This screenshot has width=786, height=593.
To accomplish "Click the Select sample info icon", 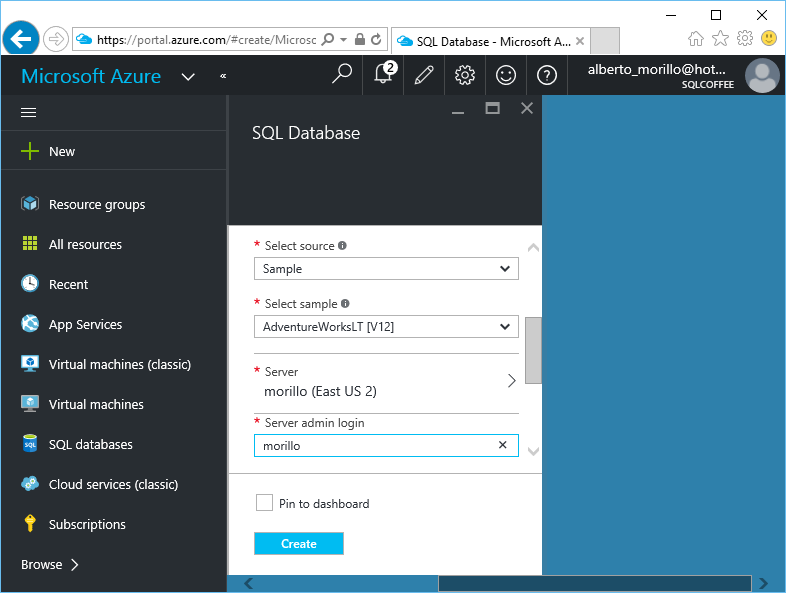I will (x=345, y=303).
